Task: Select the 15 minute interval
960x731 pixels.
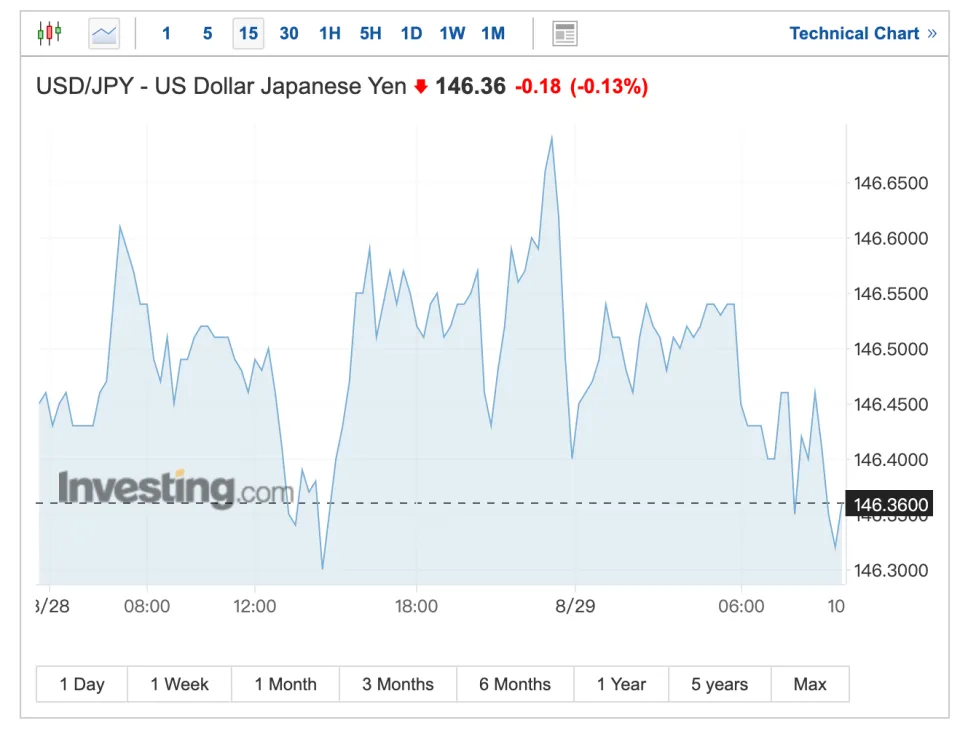Action: pyautogui.click(x=248, y=33)
